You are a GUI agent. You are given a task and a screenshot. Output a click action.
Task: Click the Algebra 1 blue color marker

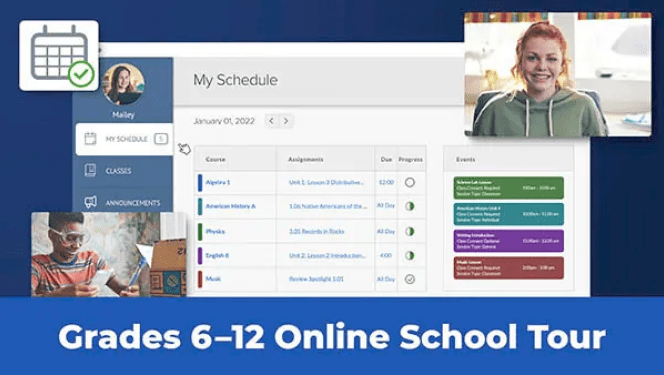tap(200, 182)
